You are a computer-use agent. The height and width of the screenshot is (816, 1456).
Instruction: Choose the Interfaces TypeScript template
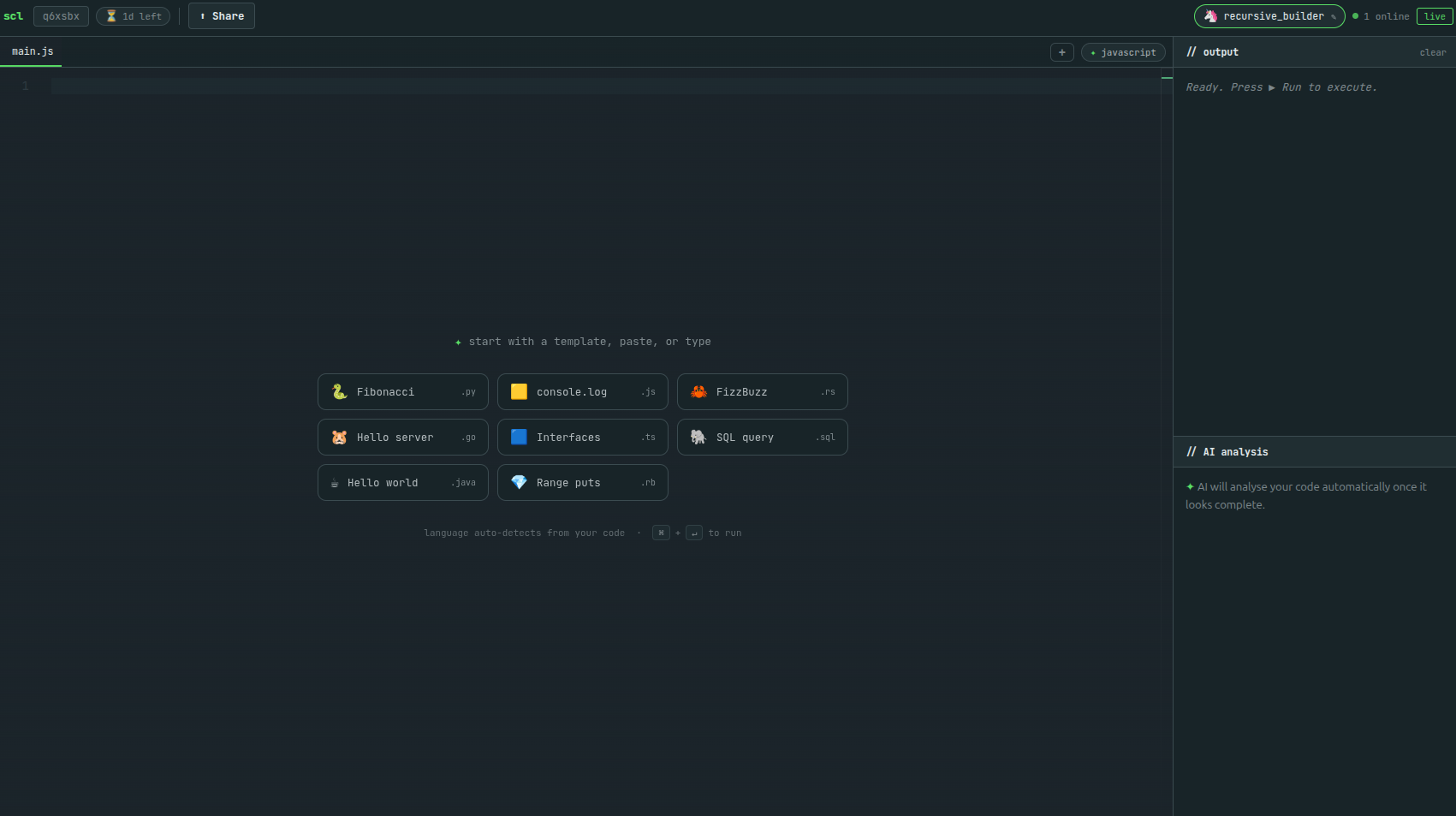tap(583, 438)
